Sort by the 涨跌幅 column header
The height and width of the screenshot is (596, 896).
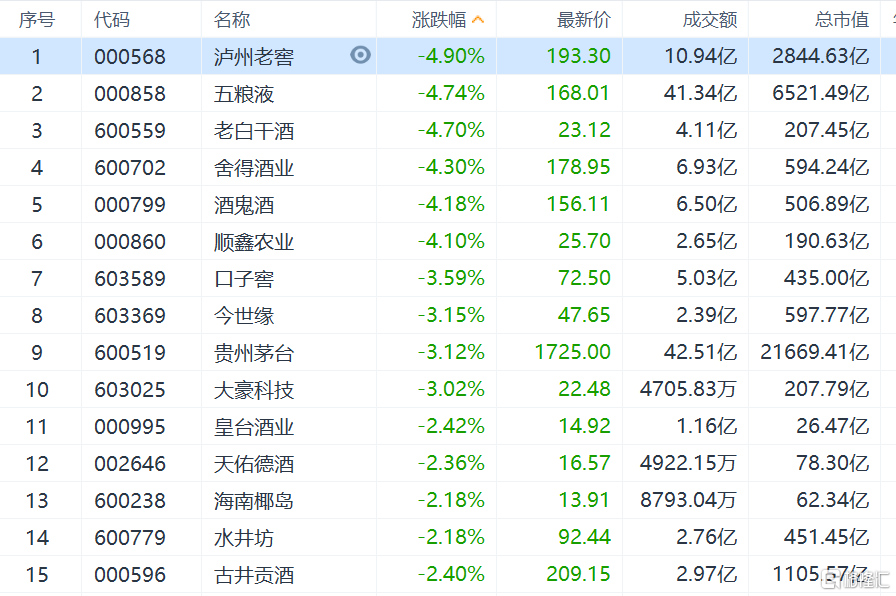439,20
